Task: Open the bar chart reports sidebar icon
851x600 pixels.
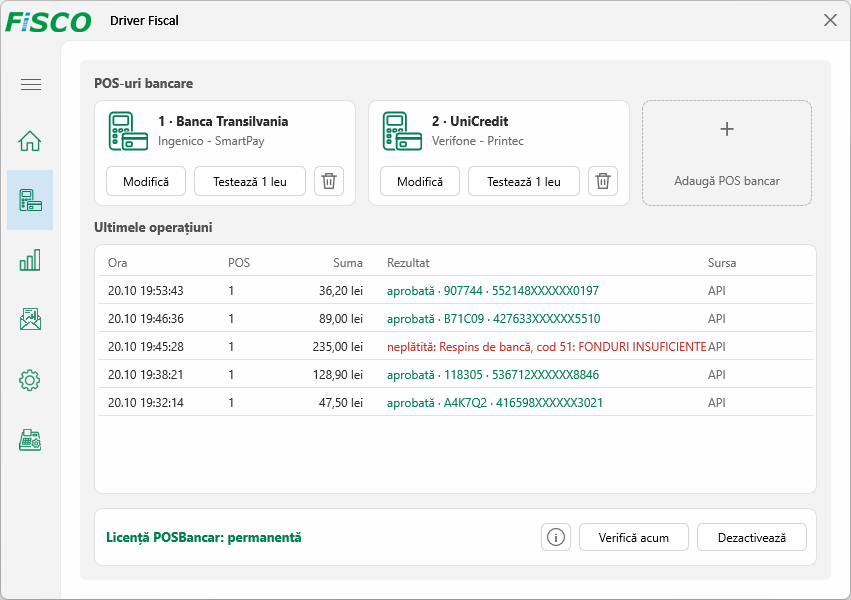Action: point(30,260)
